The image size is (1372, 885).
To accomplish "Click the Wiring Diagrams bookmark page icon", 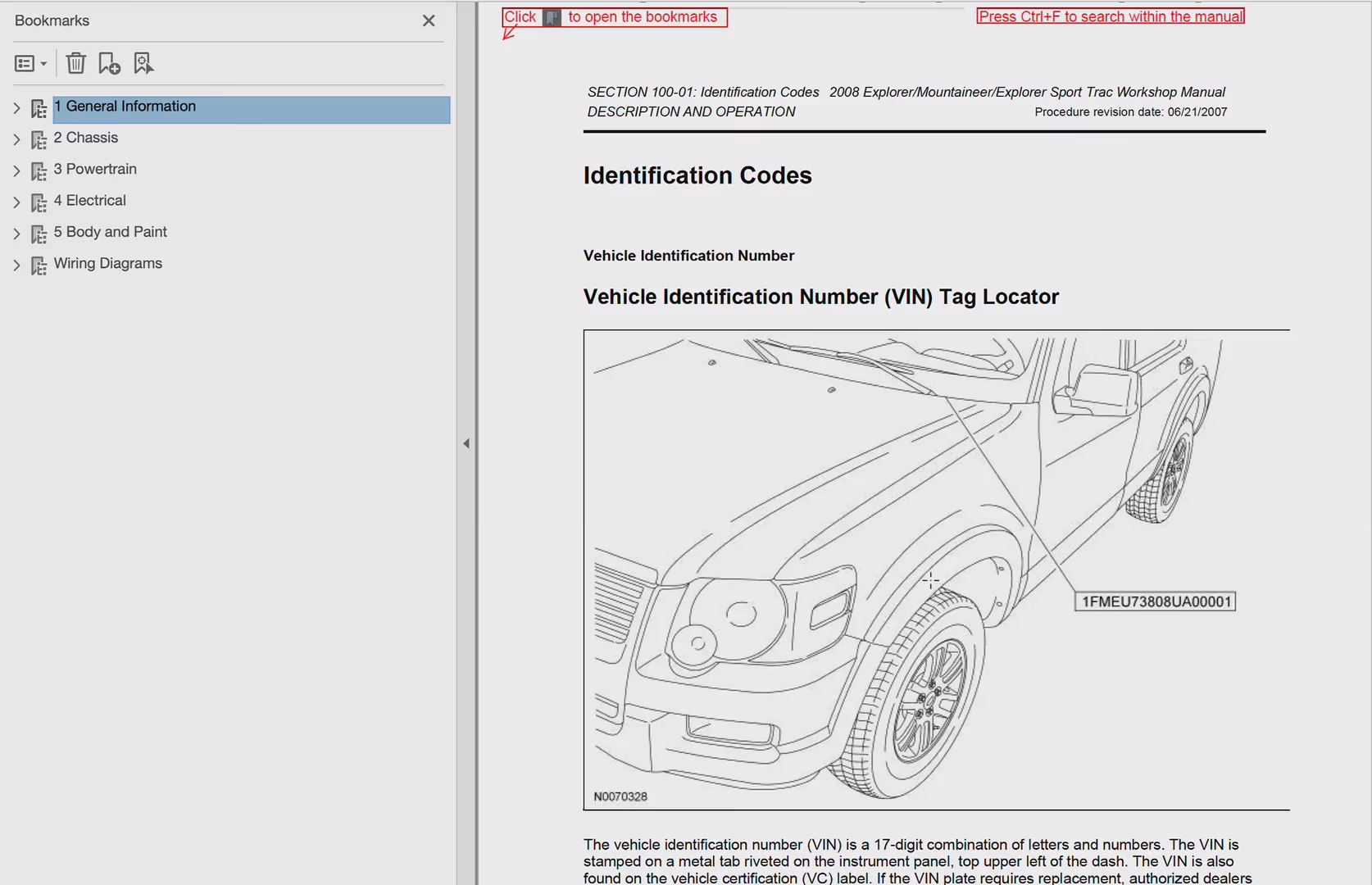I will click(39, 265).
